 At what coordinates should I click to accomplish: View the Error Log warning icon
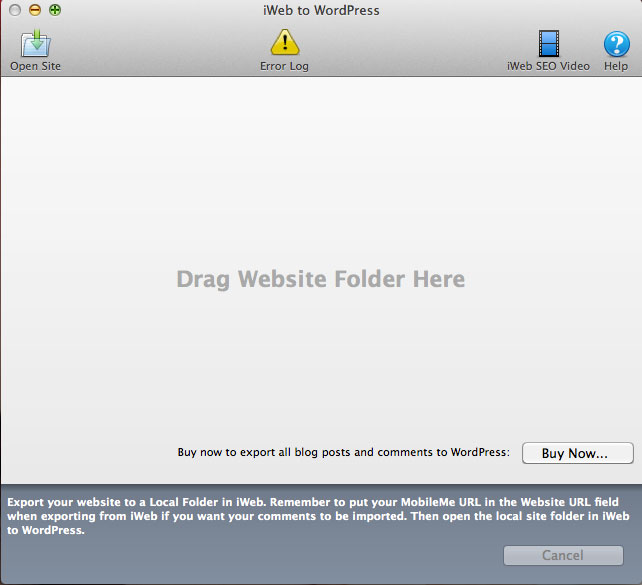pyautogui.click(x=285, y=42)
